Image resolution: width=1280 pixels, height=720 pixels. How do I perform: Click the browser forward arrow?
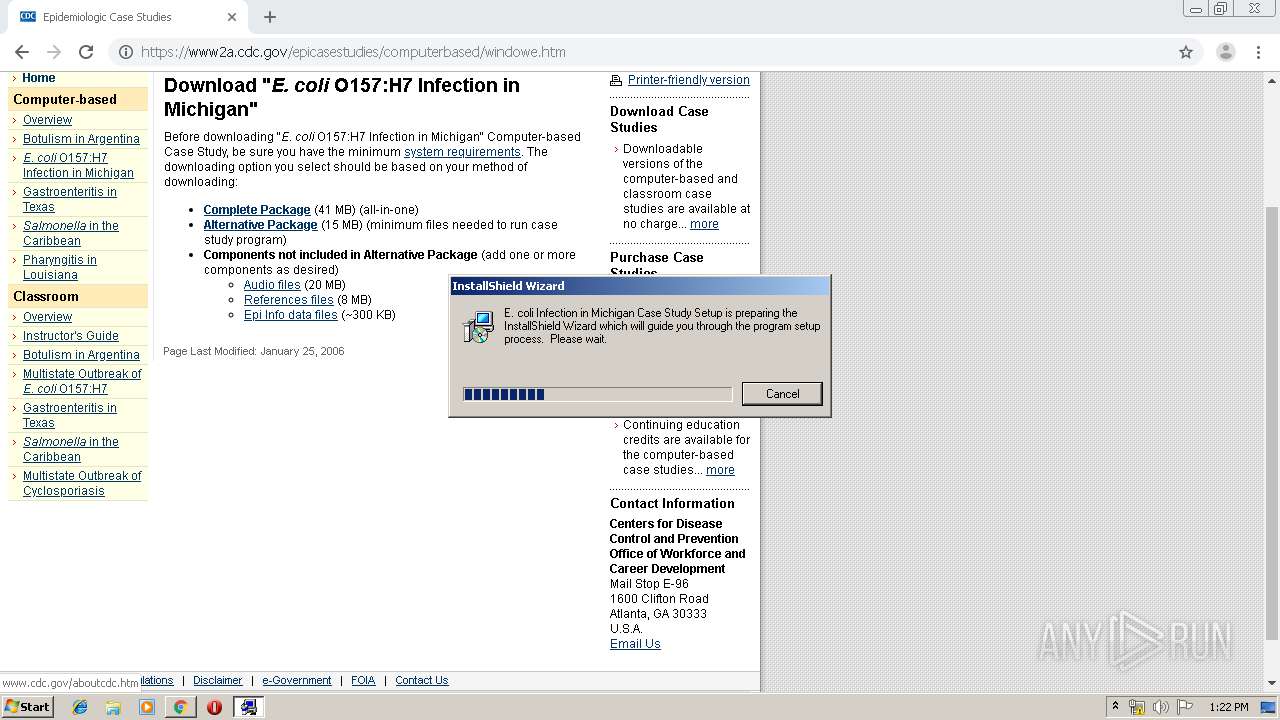point(54,52)
